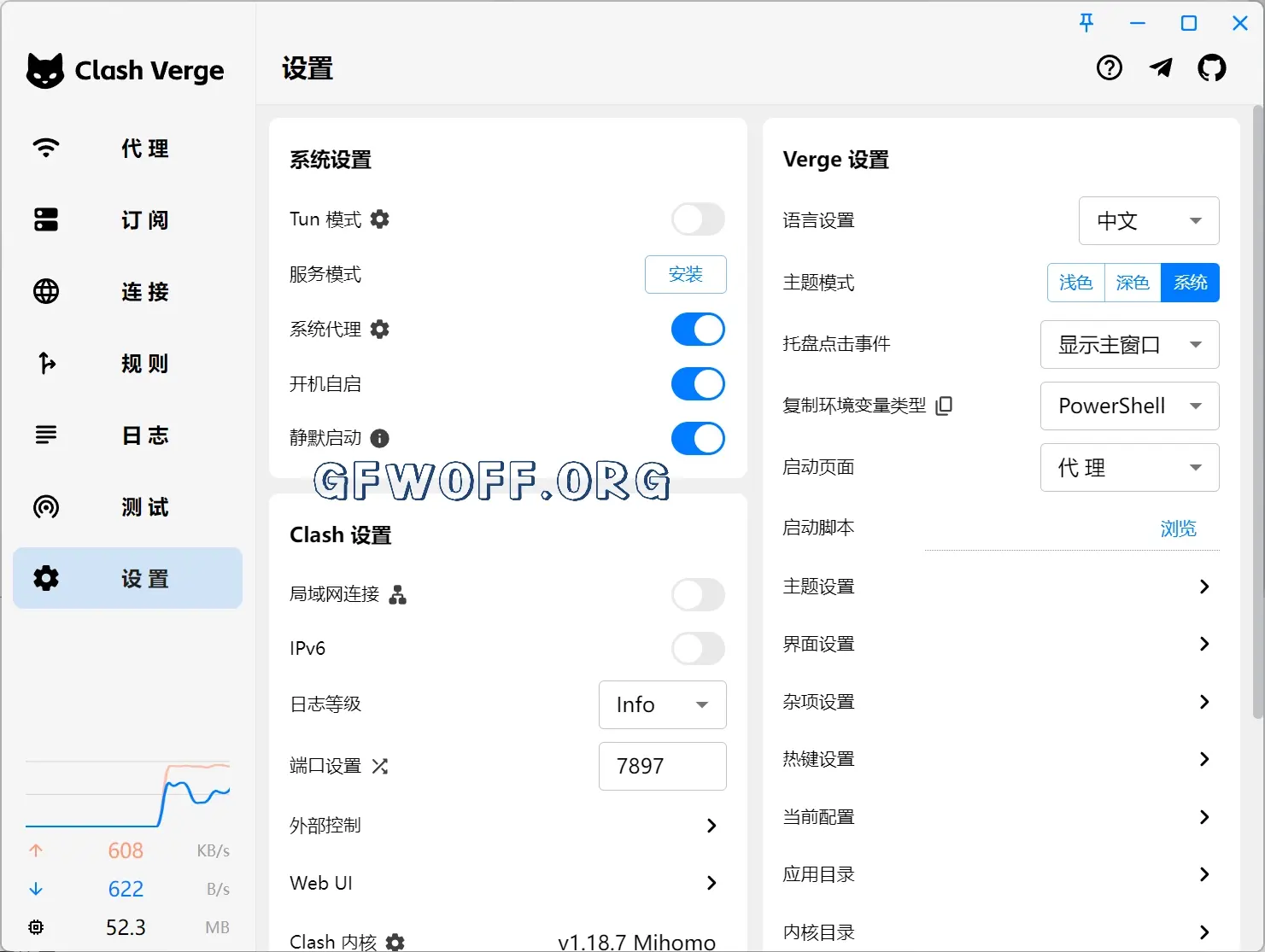Click the Clash Verge cat logo

[45, 70]
